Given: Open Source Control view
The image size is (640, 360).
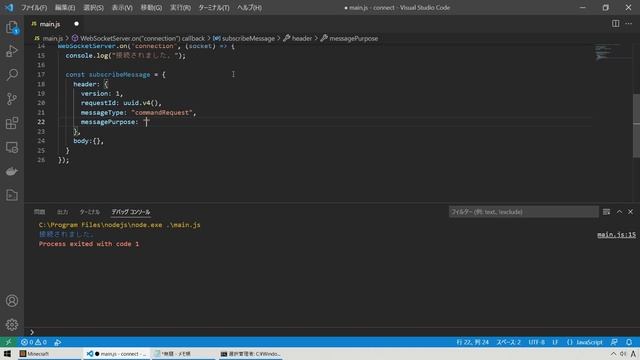Looking at the screenshot, I should pos(12,99).
